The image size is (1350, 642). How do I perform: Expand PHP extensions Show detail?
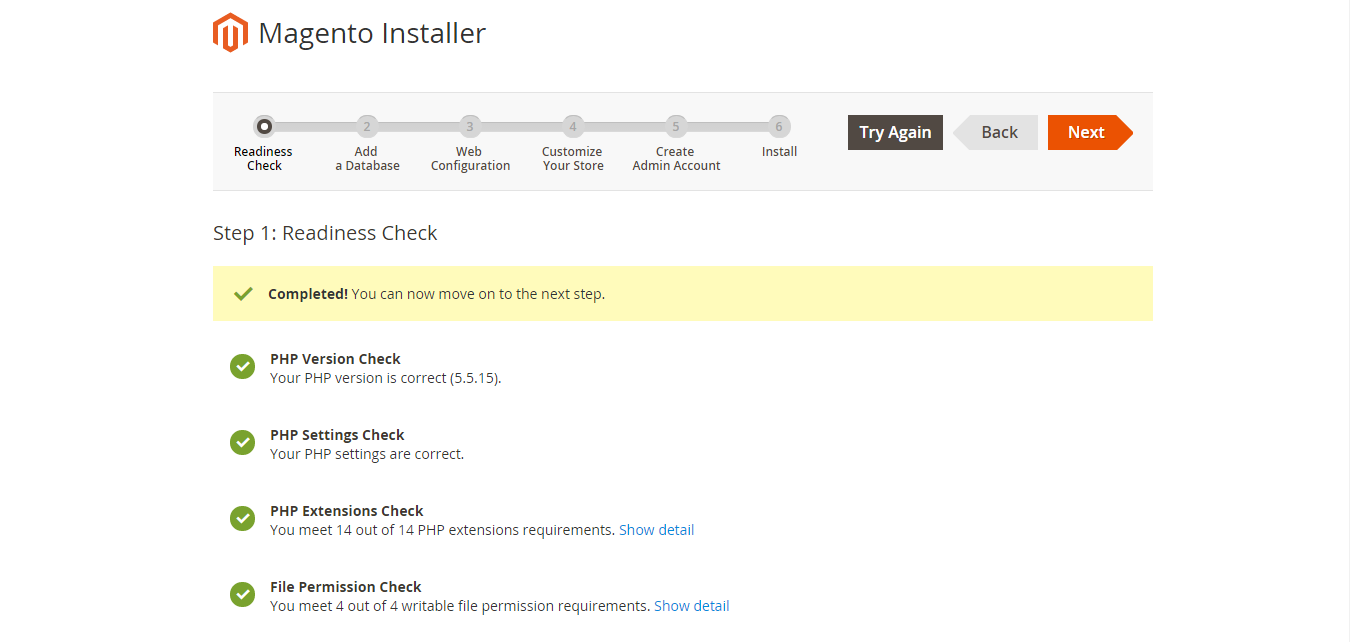pos(656,530)
